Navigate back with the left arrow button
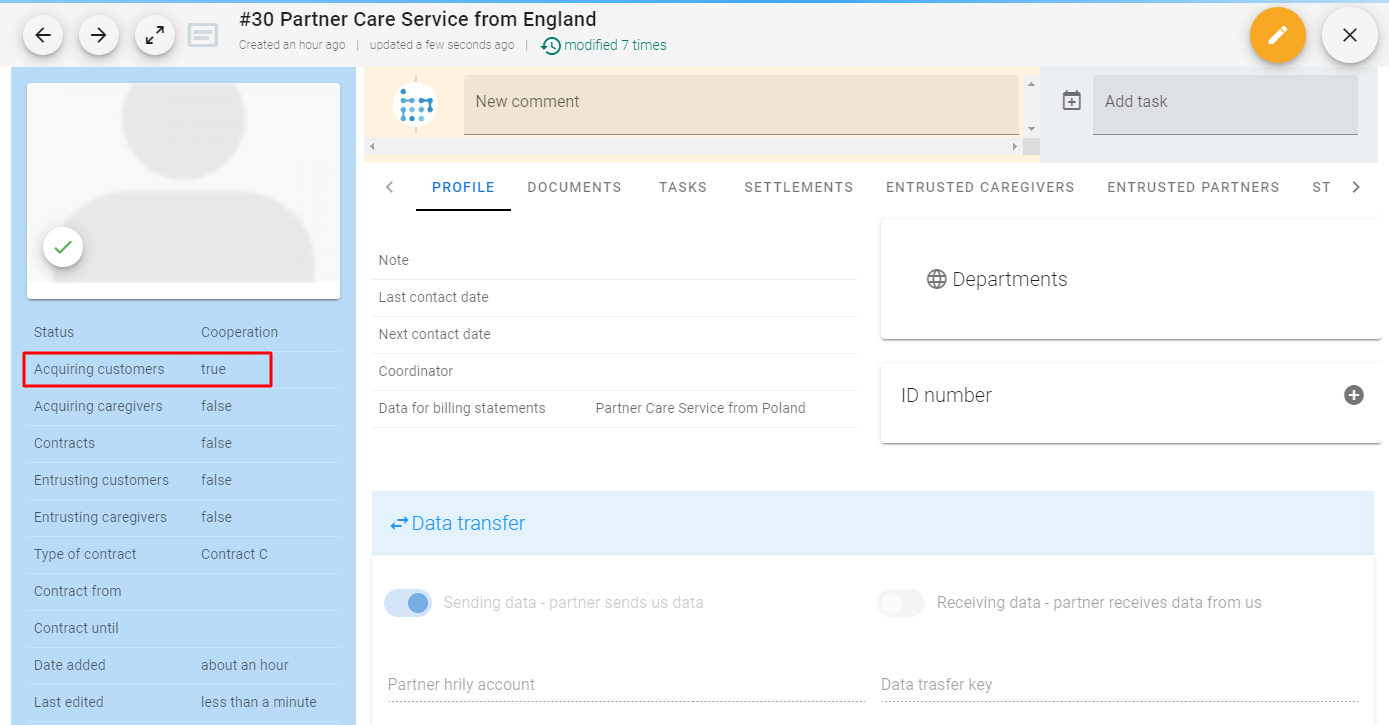1389x725 pixels. [43, 34]
